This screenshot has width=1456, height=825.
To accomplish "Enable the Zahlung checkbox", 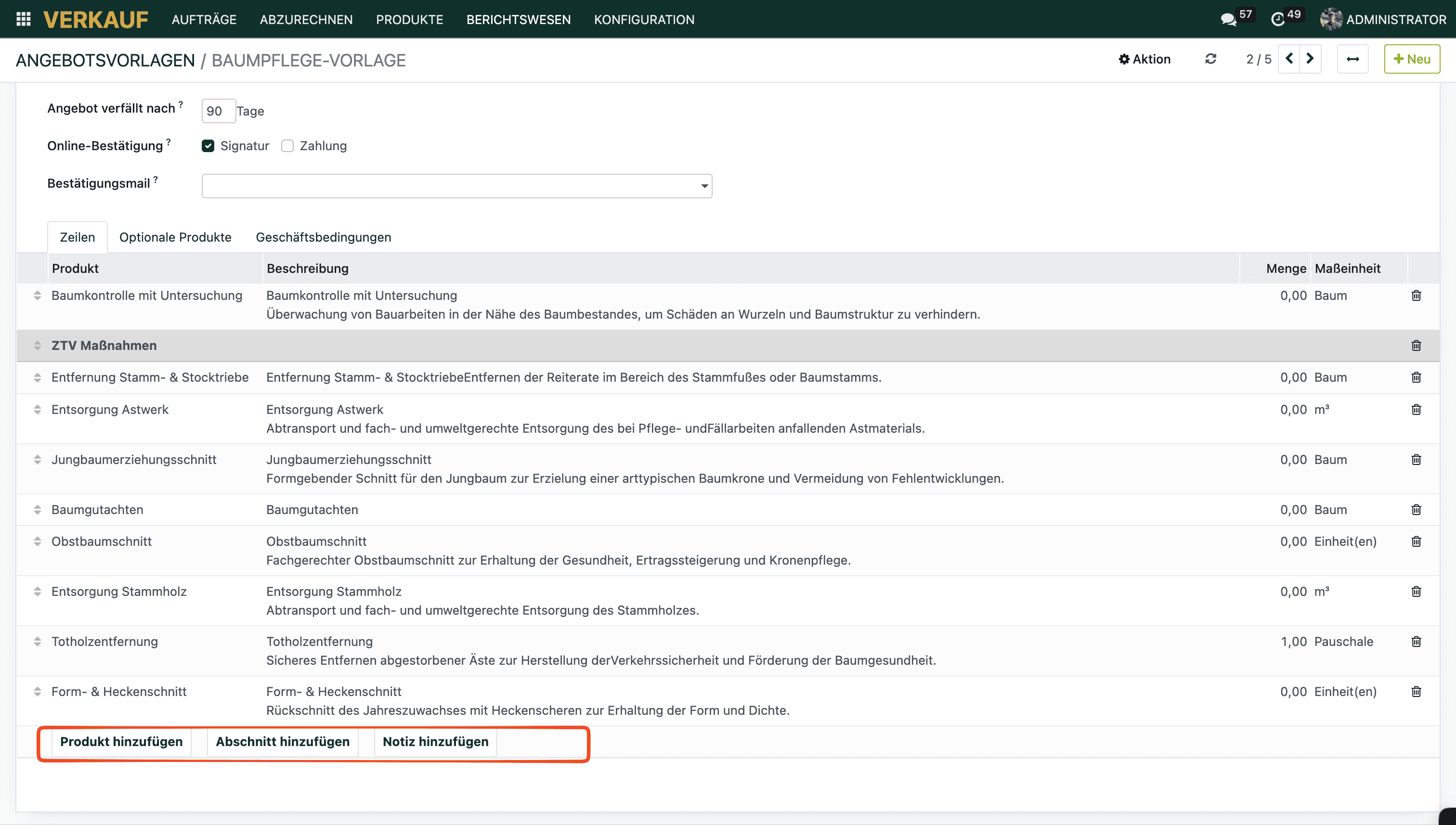I will 287,146.
